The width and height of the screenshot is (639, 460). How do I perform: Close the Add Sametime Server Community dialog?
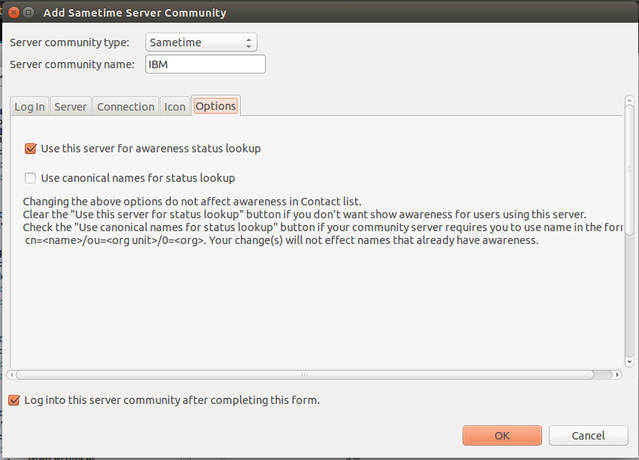tap(14, 13)
